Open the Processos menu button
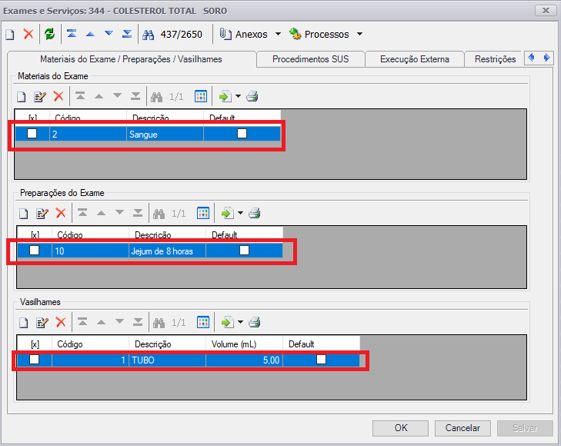The image size is (561, 446). (x=319, y=34)
